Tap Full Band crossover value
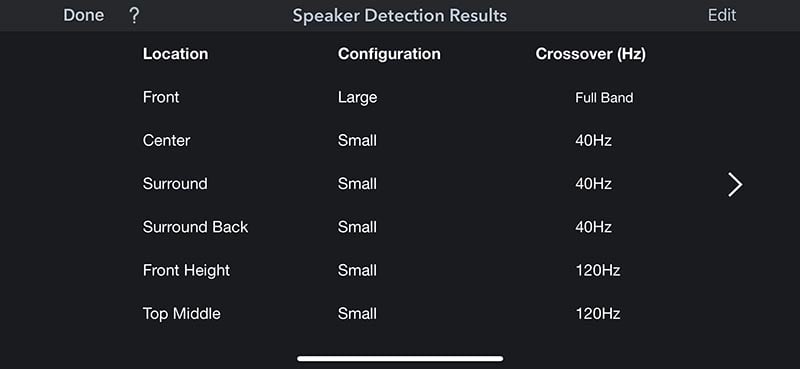This screenshot has height=369, width=800. [x=604, y=97]
